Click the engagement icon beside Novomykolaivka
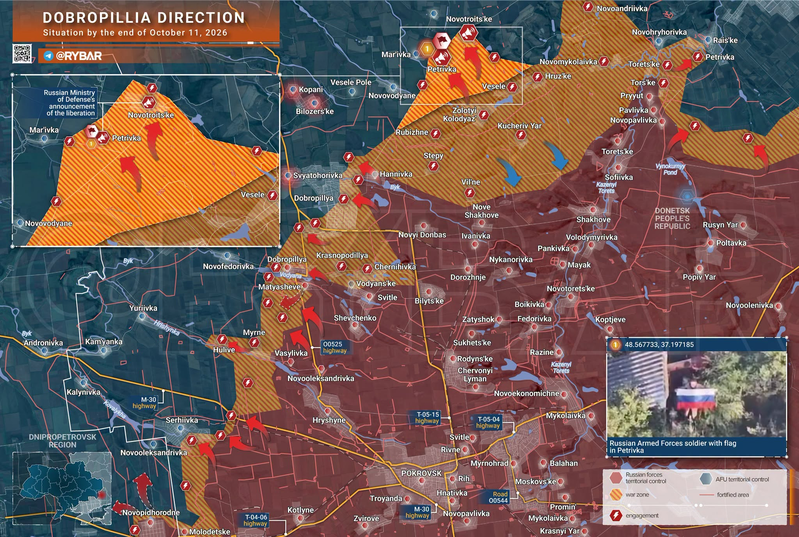 point(604,62)
